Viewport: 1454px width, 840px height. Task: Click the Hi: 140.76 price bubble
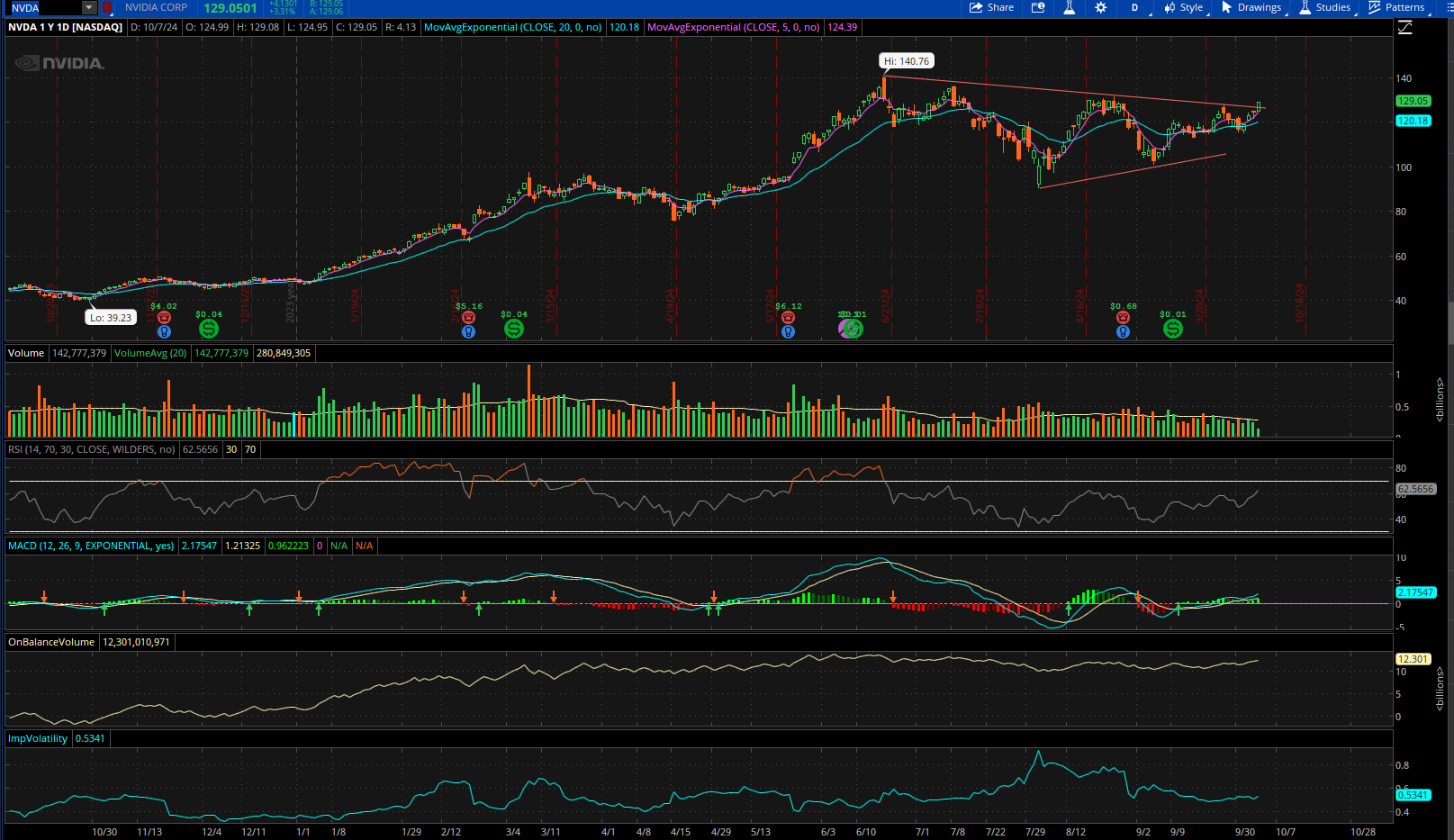tap(907, 61)
